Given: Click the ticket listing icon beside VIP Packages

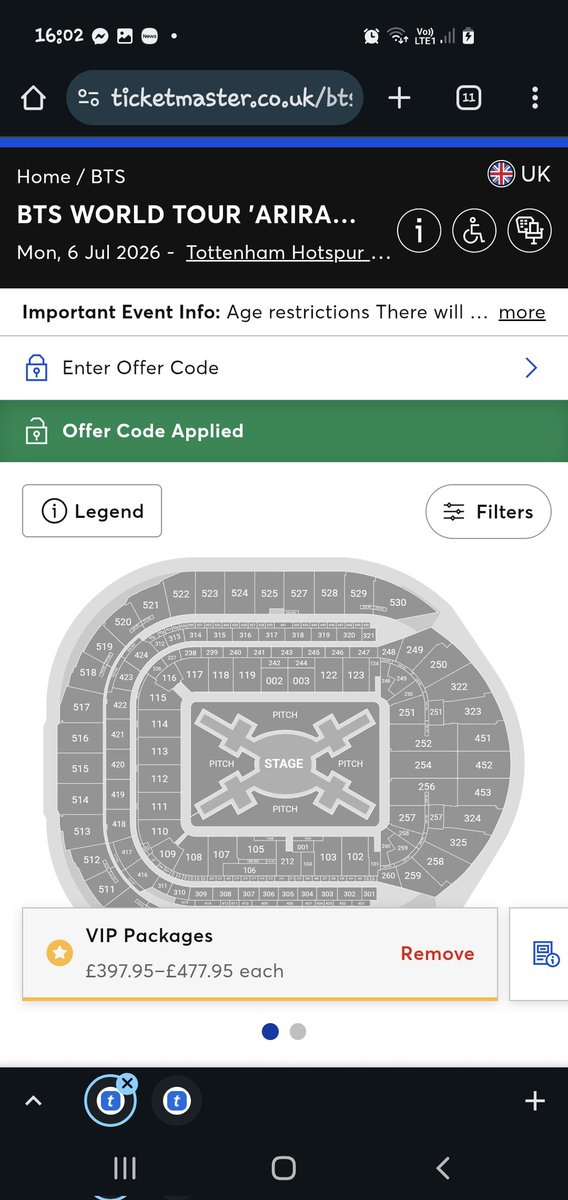Looking at the screenshot, I should pos(545,953).
